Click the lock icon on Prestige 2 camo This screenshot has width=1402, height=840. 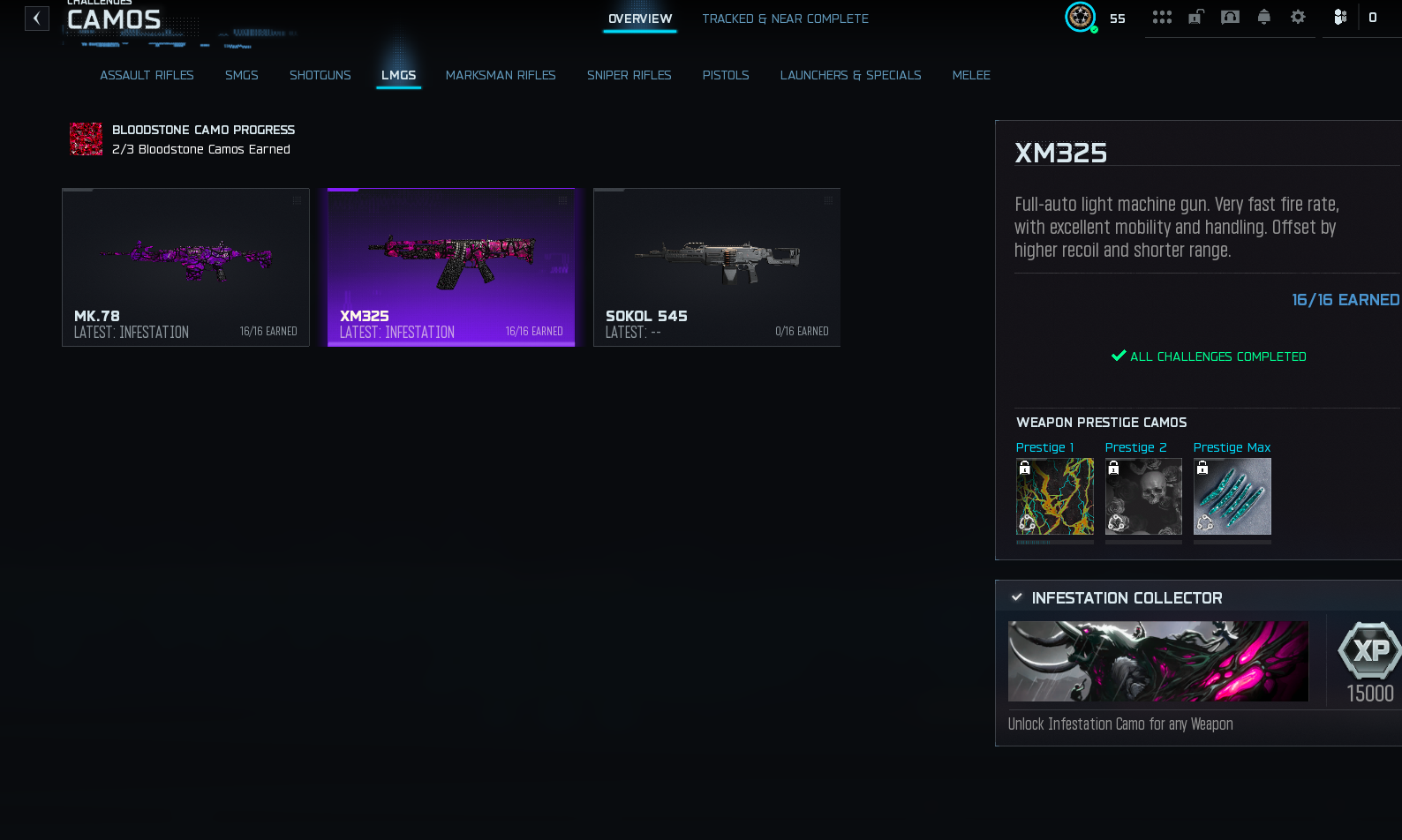click(1114, 468)
